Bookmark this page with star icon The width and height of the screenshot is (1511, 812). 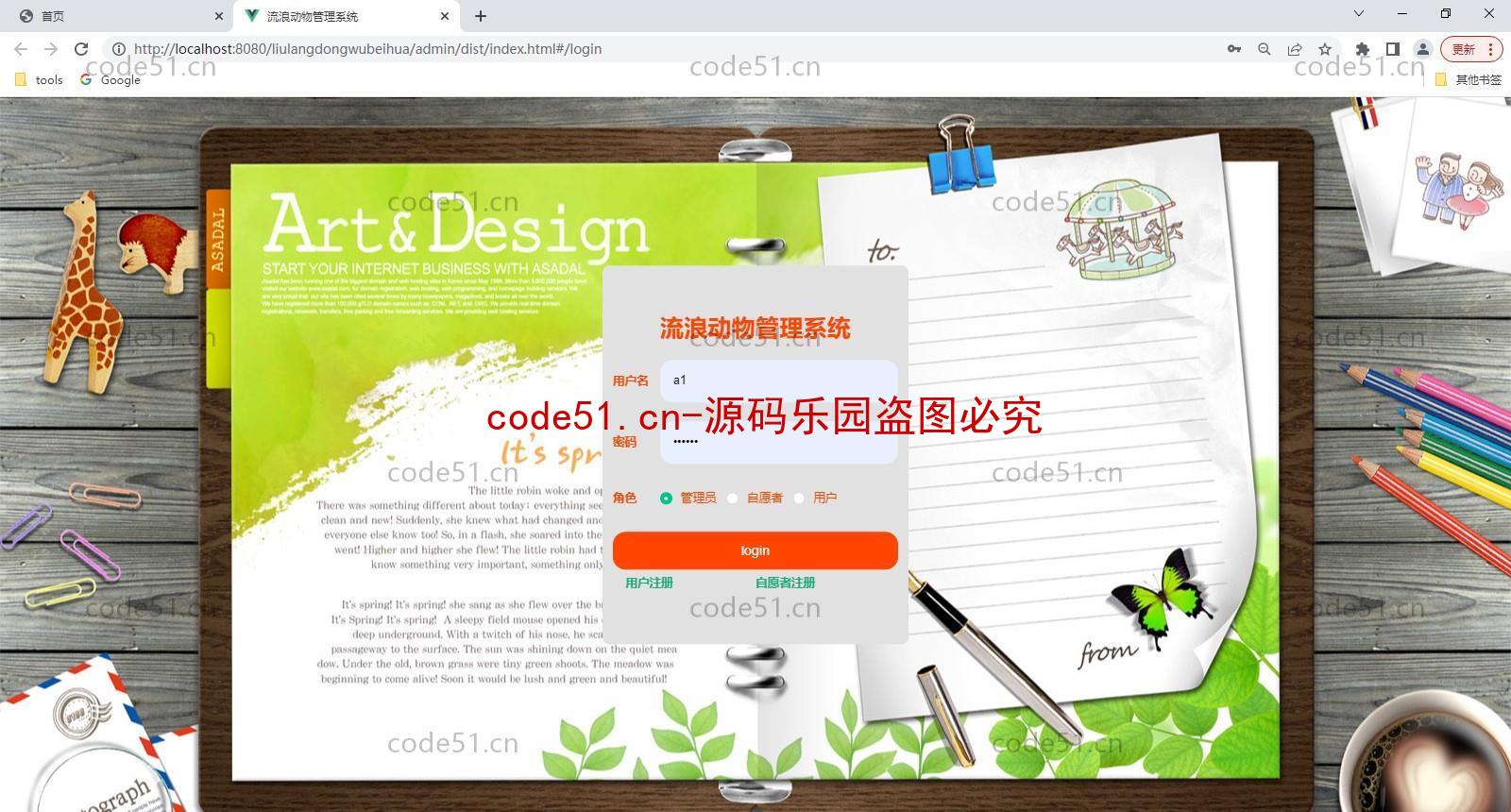1325,49
